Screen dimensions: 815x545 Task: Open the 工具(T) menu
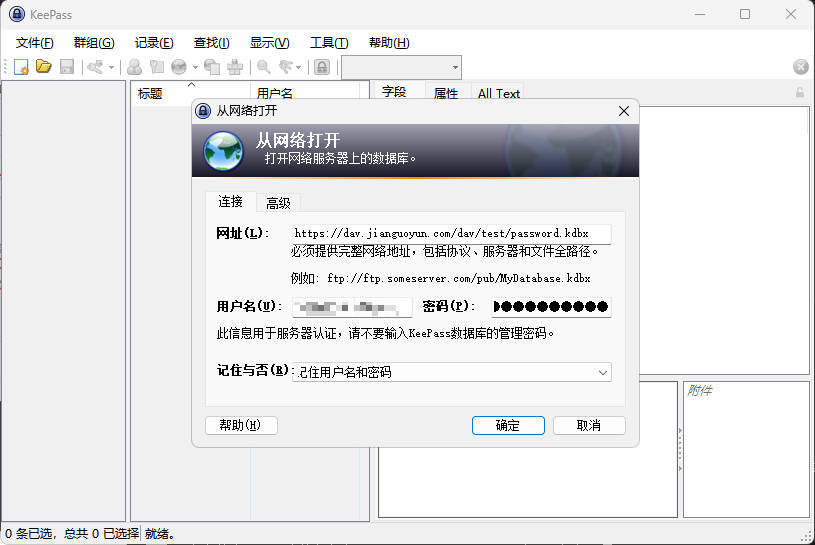coord(329,43)
